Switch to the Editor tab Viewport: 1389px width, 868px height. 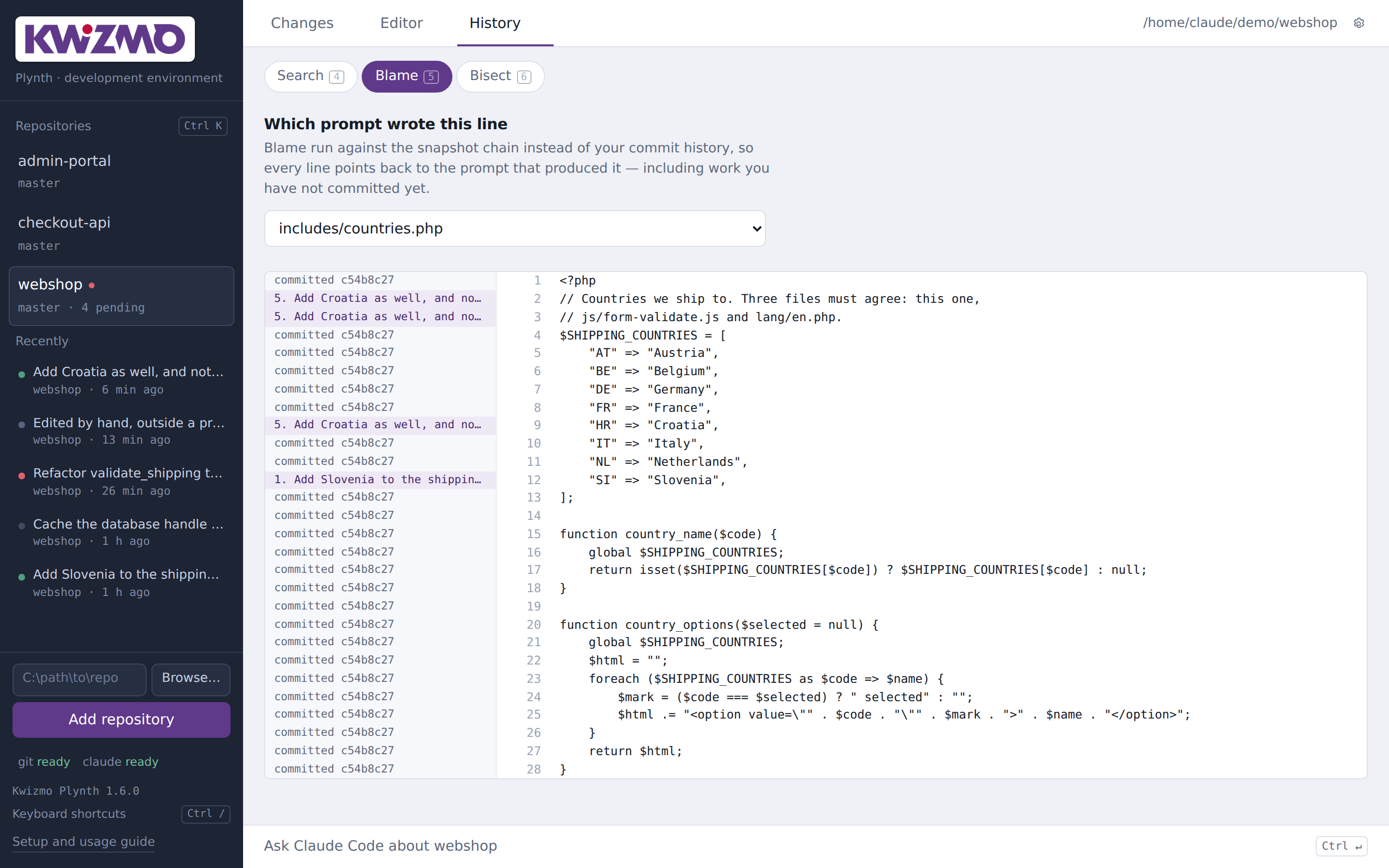pos(401,23)
